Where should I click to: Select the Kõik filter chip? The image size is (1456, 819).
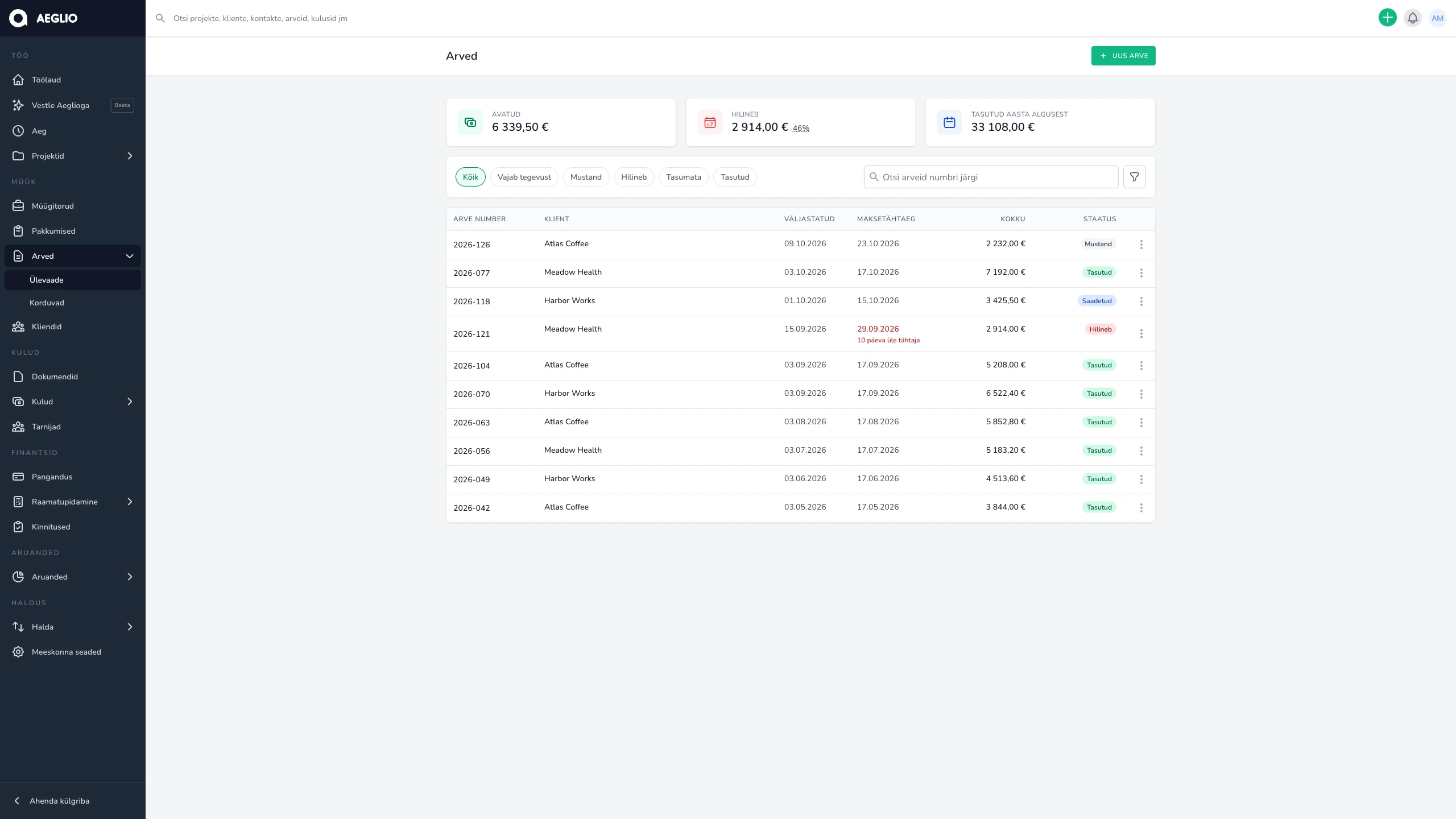[x=470, y=177]
